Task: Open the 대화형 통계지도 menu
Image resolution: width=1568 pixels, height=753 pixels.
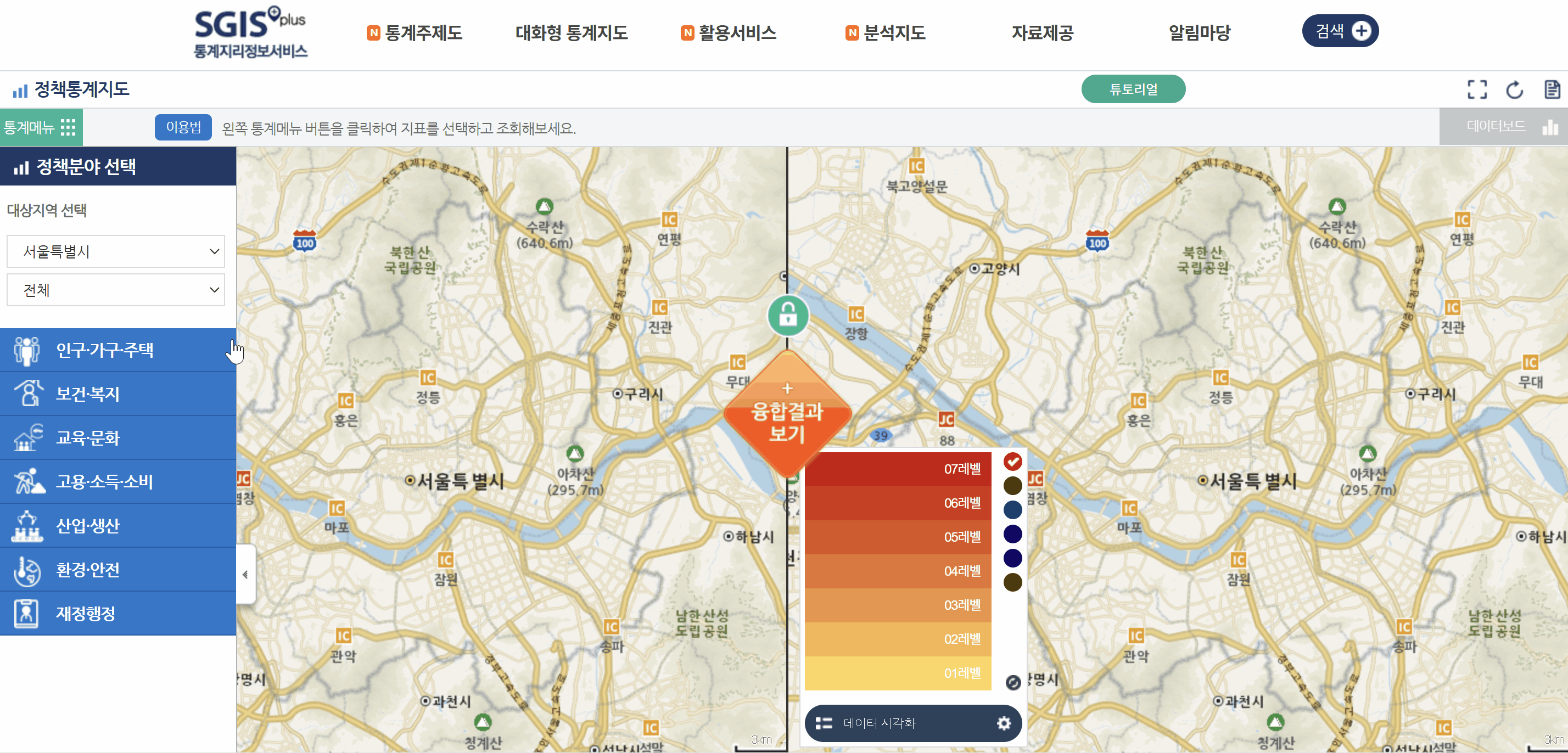Action: coord(571,33)
